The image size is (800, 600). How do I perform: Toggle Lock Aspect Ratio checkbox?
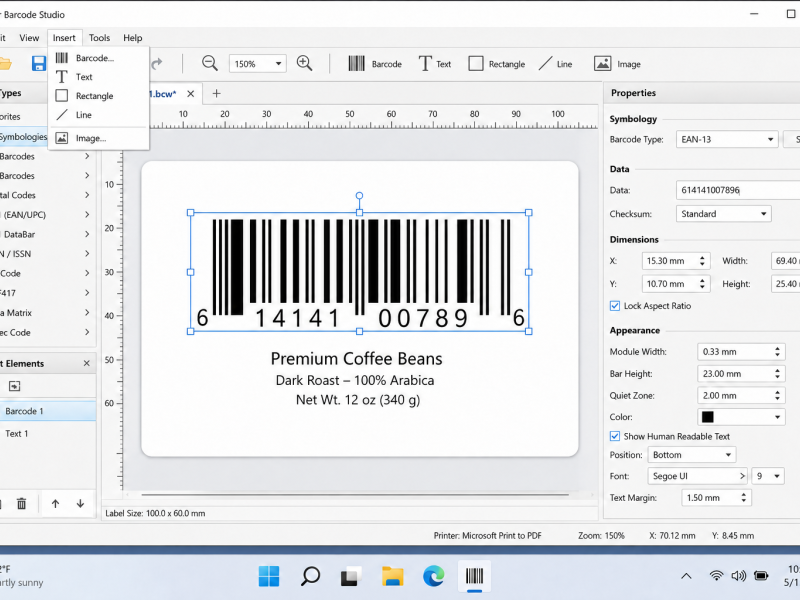point(615,306)
